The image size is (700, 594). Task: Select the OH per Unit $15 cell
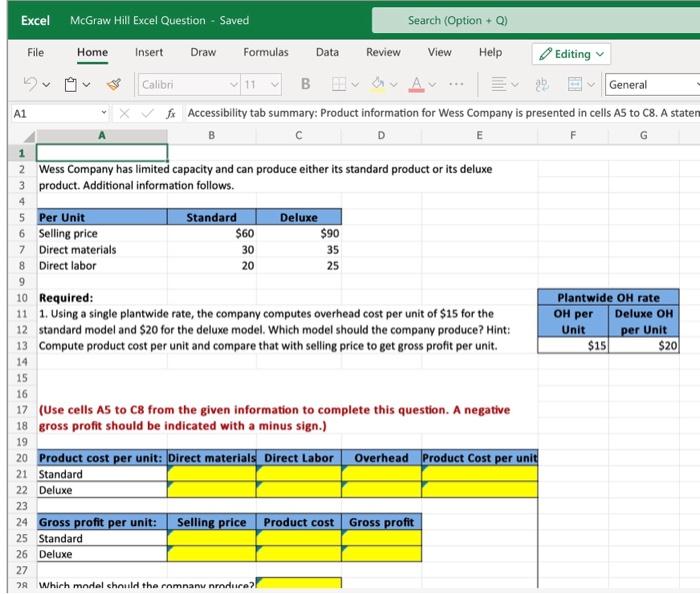point(573,345)
